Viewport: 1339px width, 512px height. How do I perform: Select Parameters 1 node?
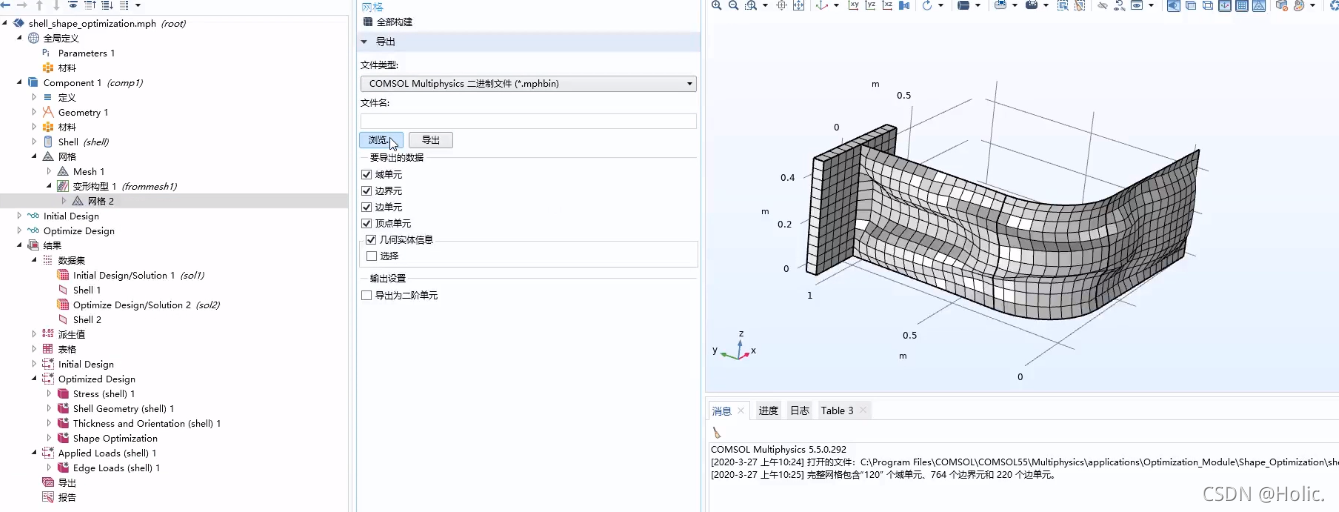pyautogui.click(x=86, y=53)
